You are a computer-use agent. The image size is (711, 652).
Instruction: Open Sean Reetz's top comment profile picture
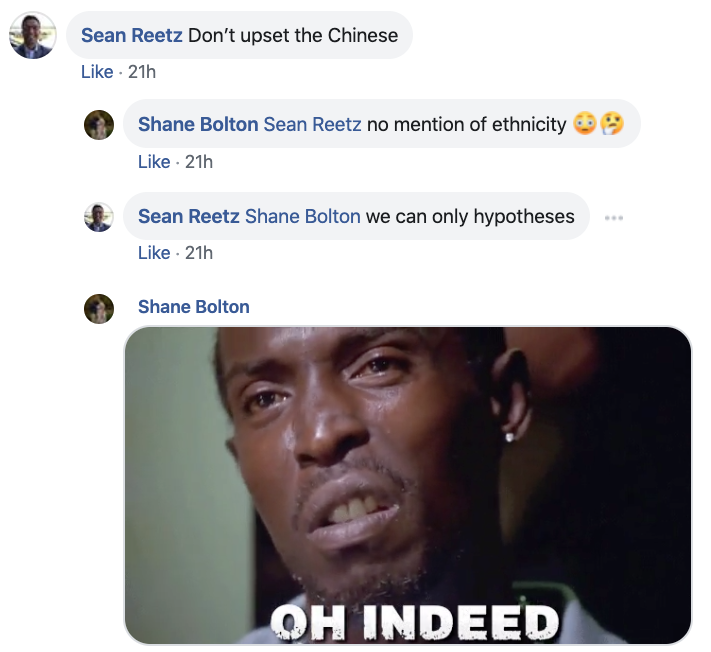point(33,35)
